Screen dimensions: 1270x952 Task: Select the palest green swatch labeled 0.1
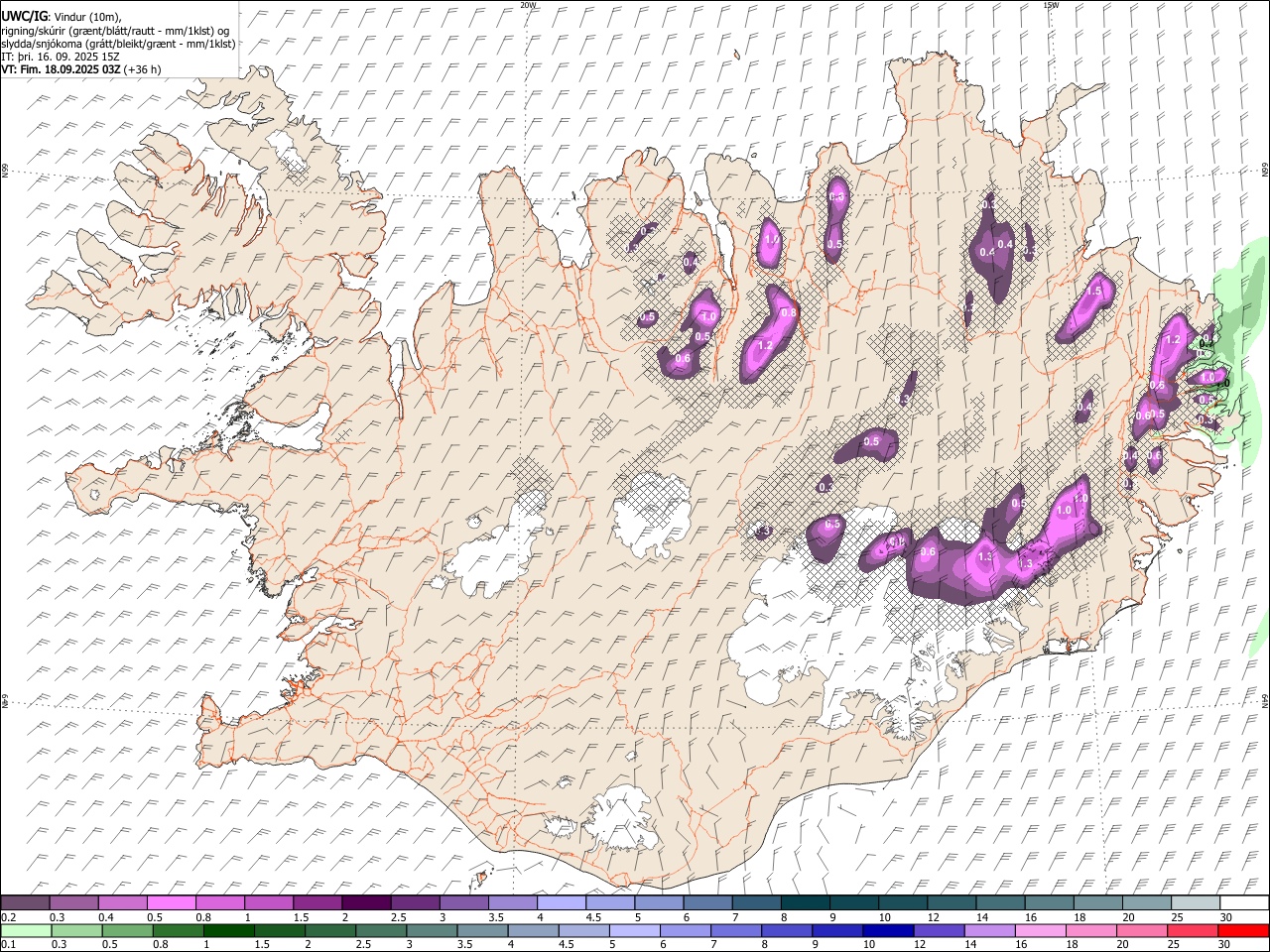tap(26, 931)
